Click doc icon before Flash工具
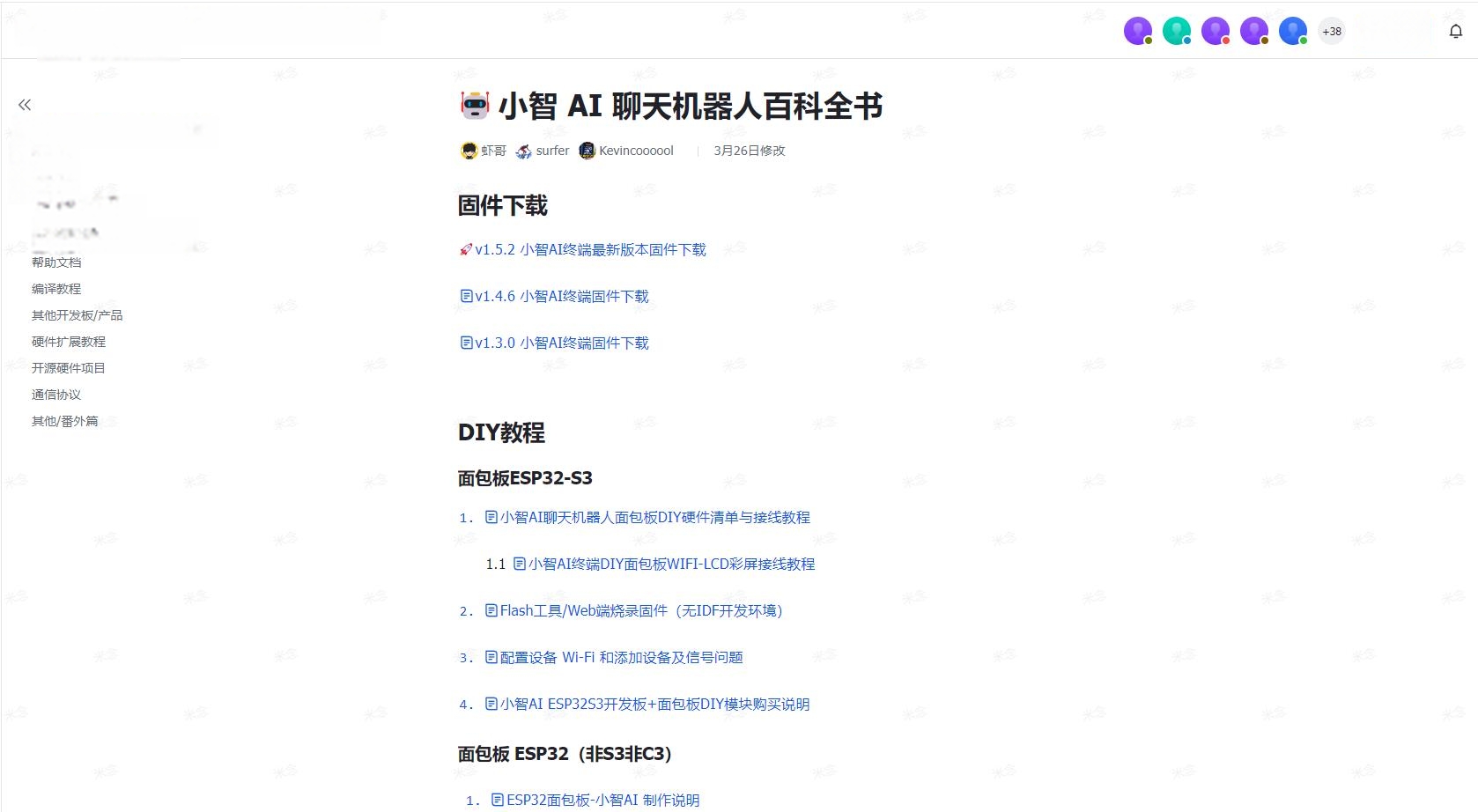The height and width of the screenshot is (812, 1478). 491,610
